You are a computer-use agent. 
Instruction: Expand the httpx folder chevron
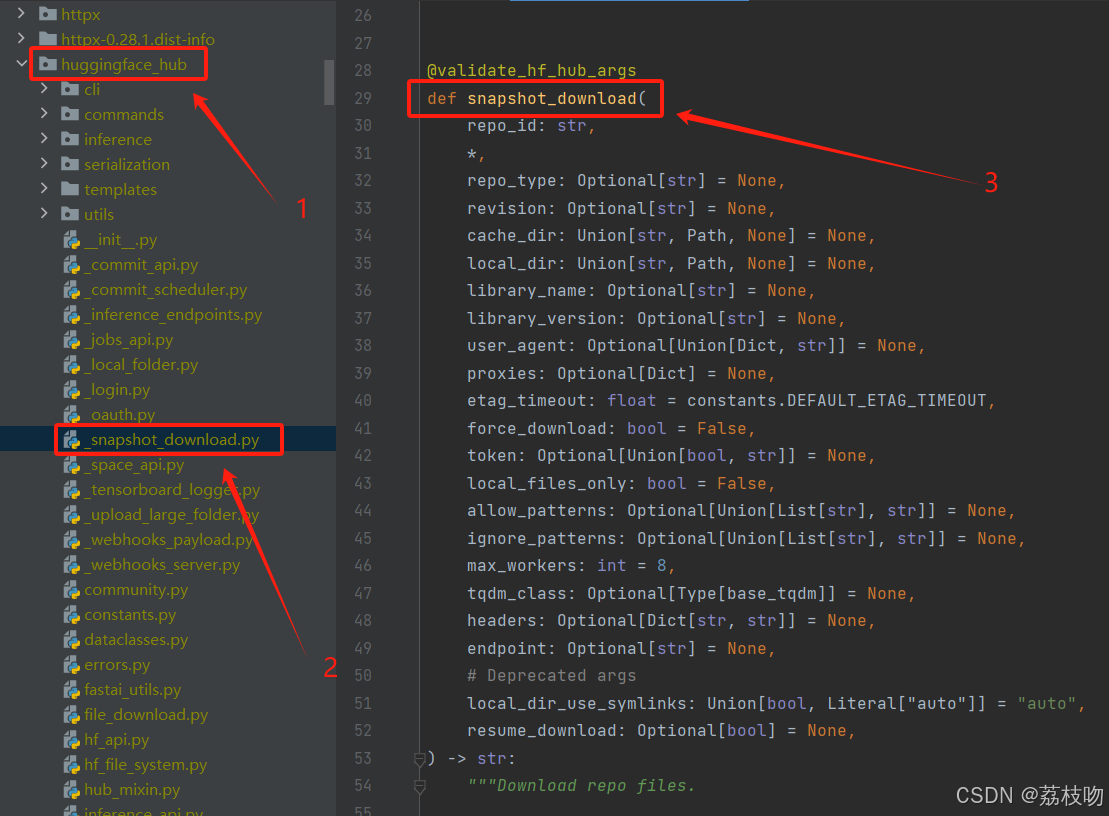pyautogui.click(x=21, y=13)
